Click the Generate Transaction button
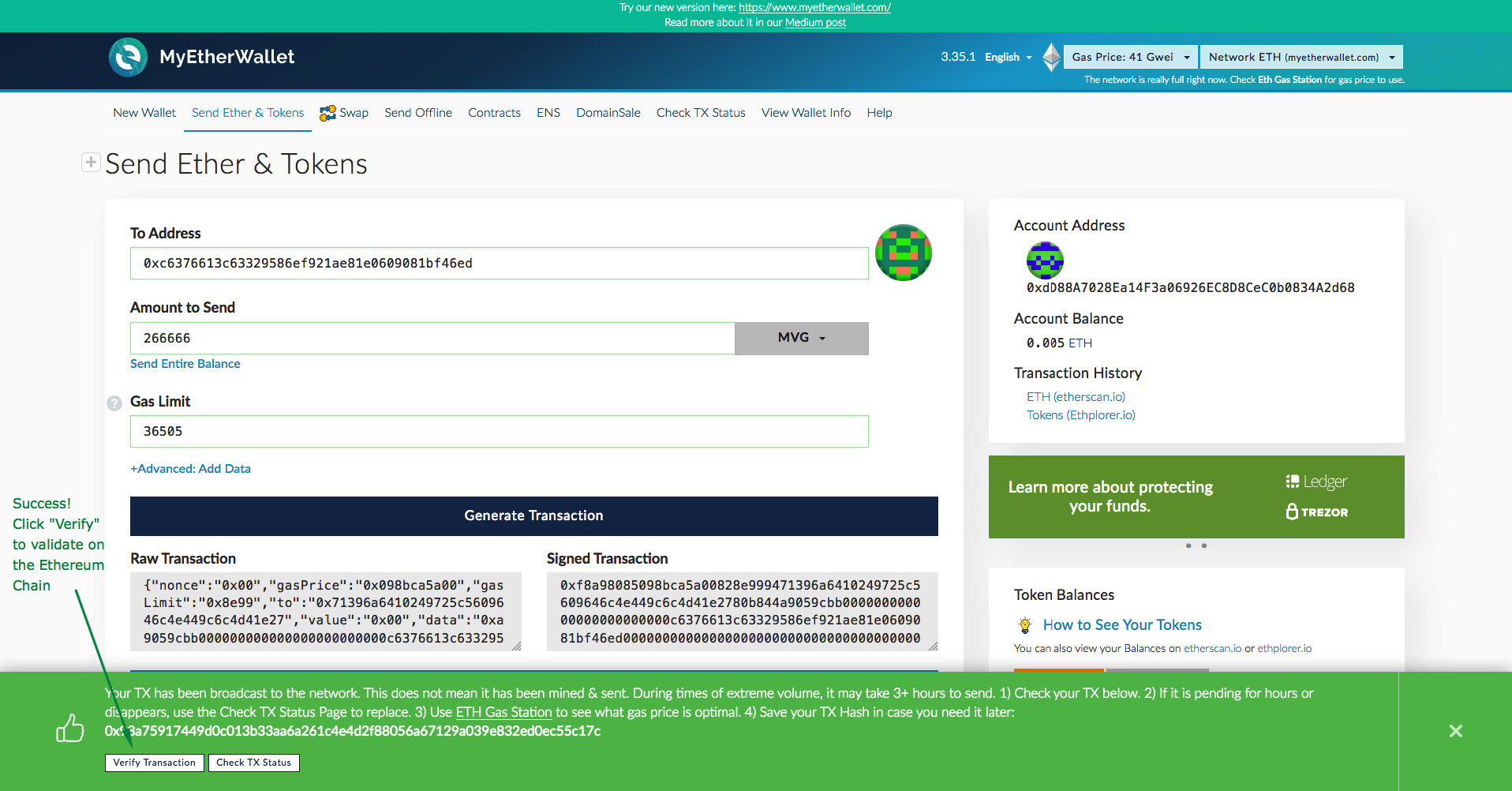1512x791 pixels. click(x=534, y=516)
